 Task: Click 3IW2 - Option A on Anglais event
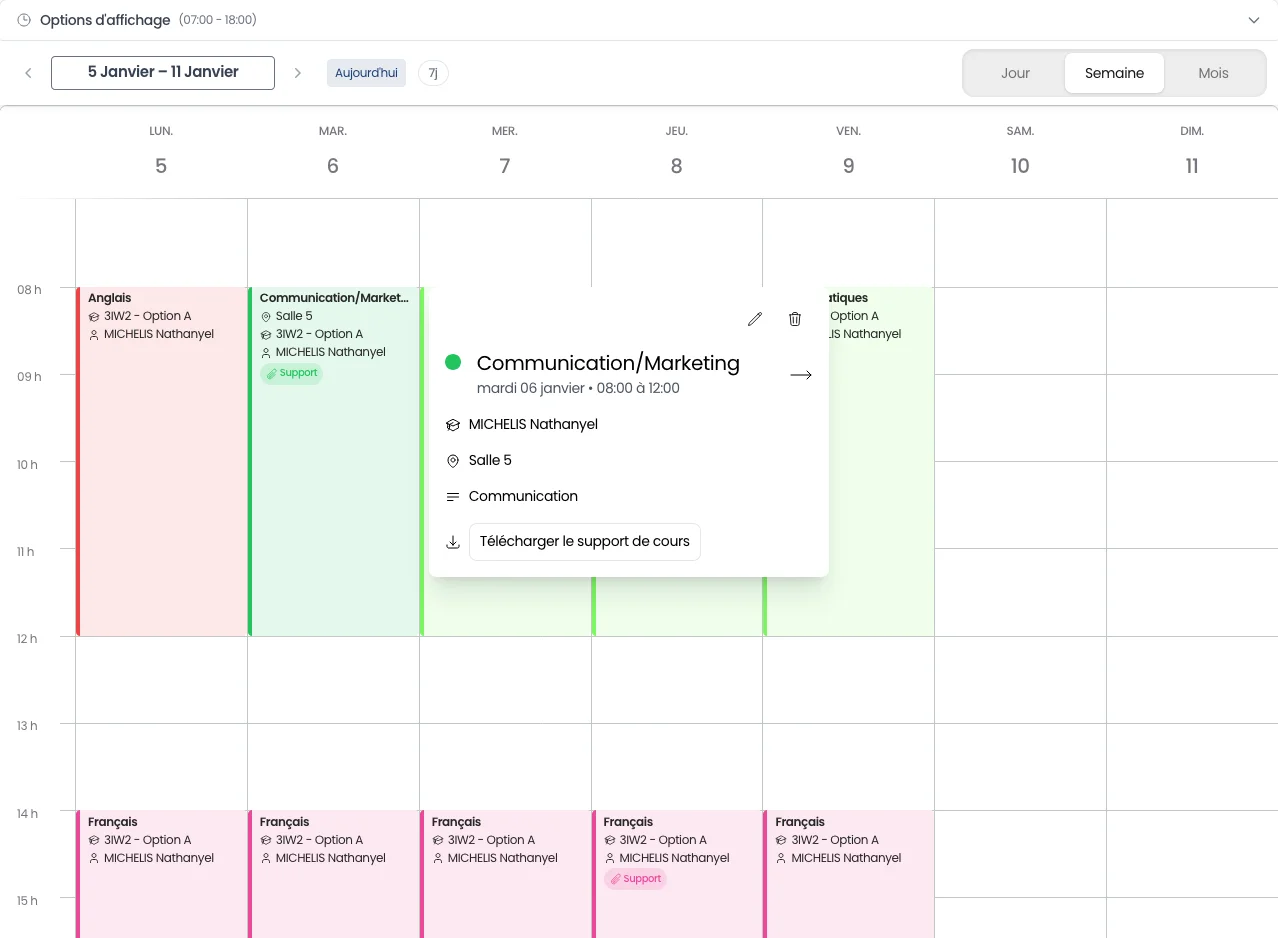[148, 316]
